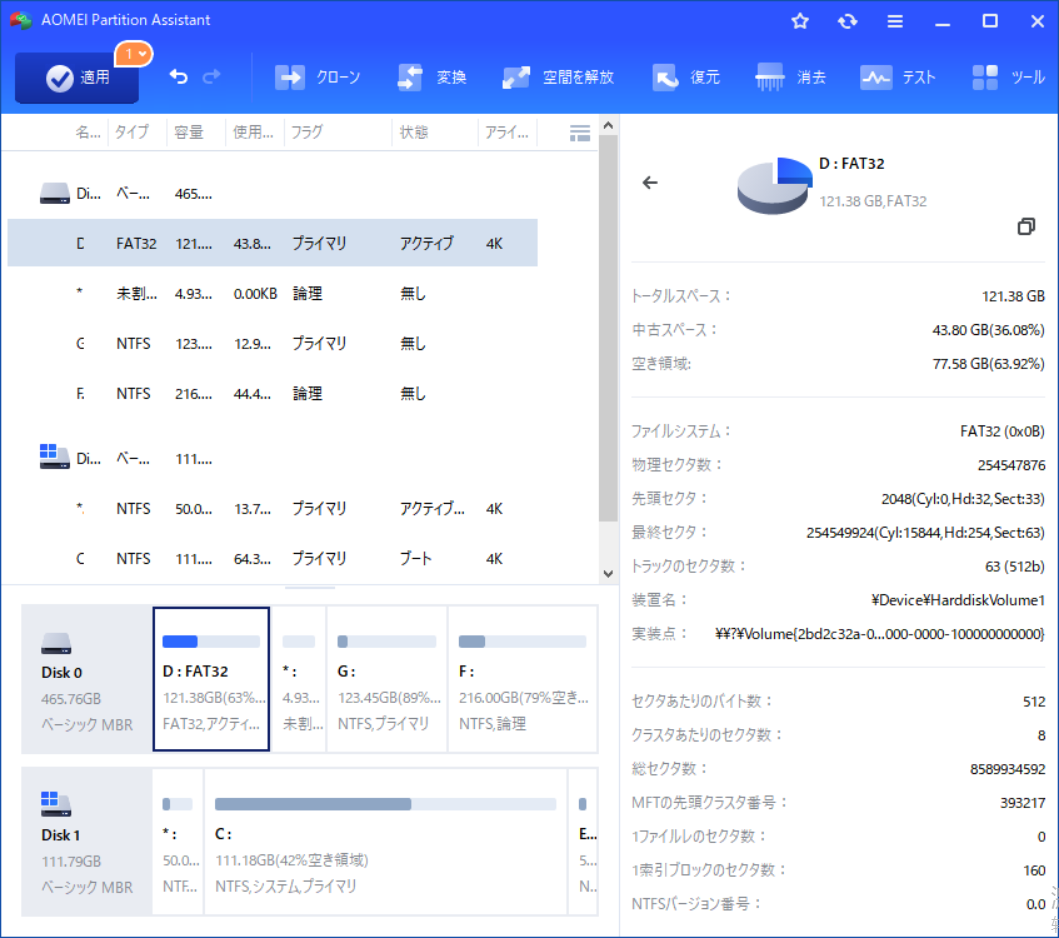Open the クローン (Clone) menu
The width and height of the screenshot is (1059, 938).
(x=317, y=78)
